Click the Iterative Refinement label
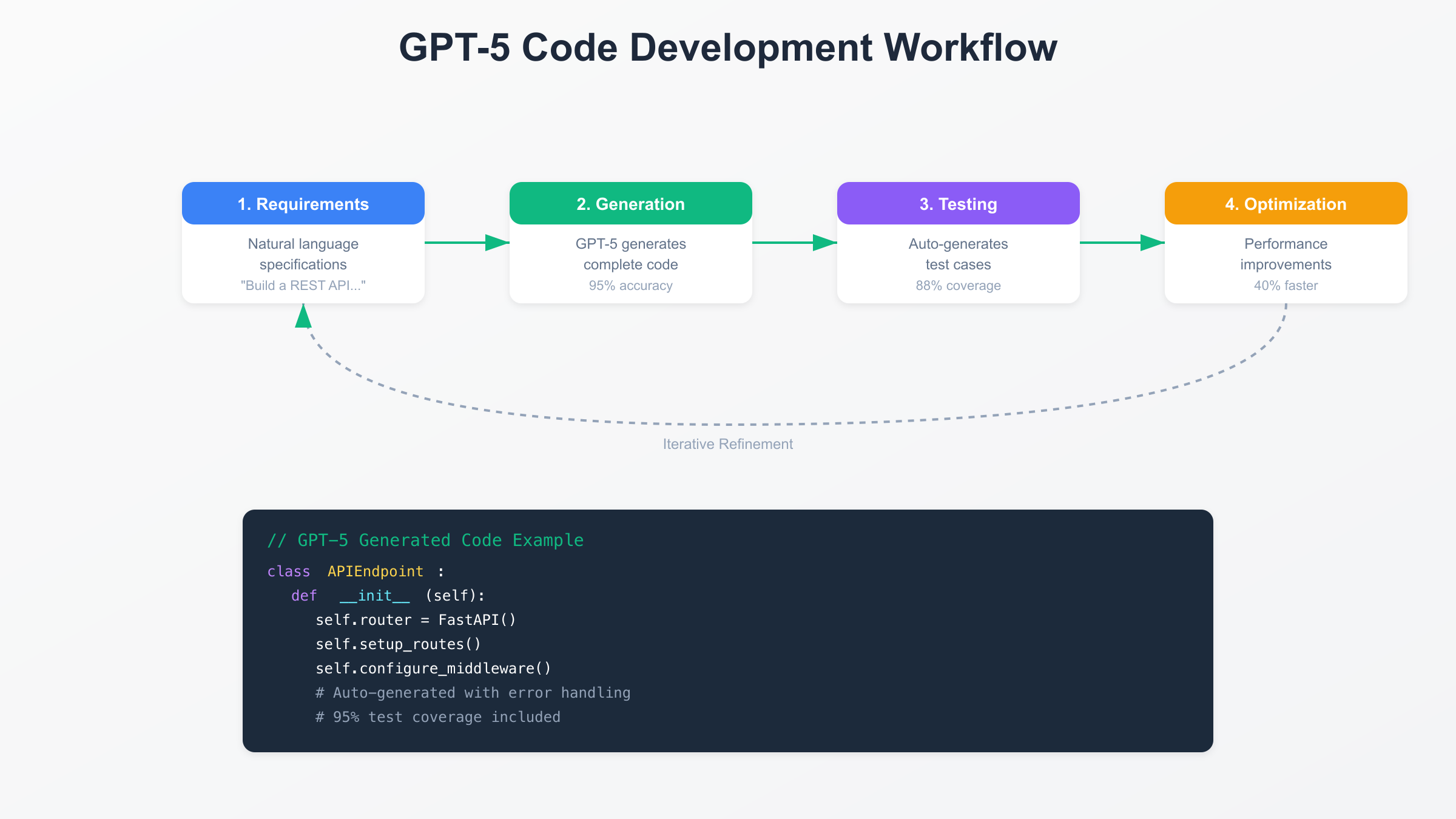The image size is (1456, 819). click(728, 444)
